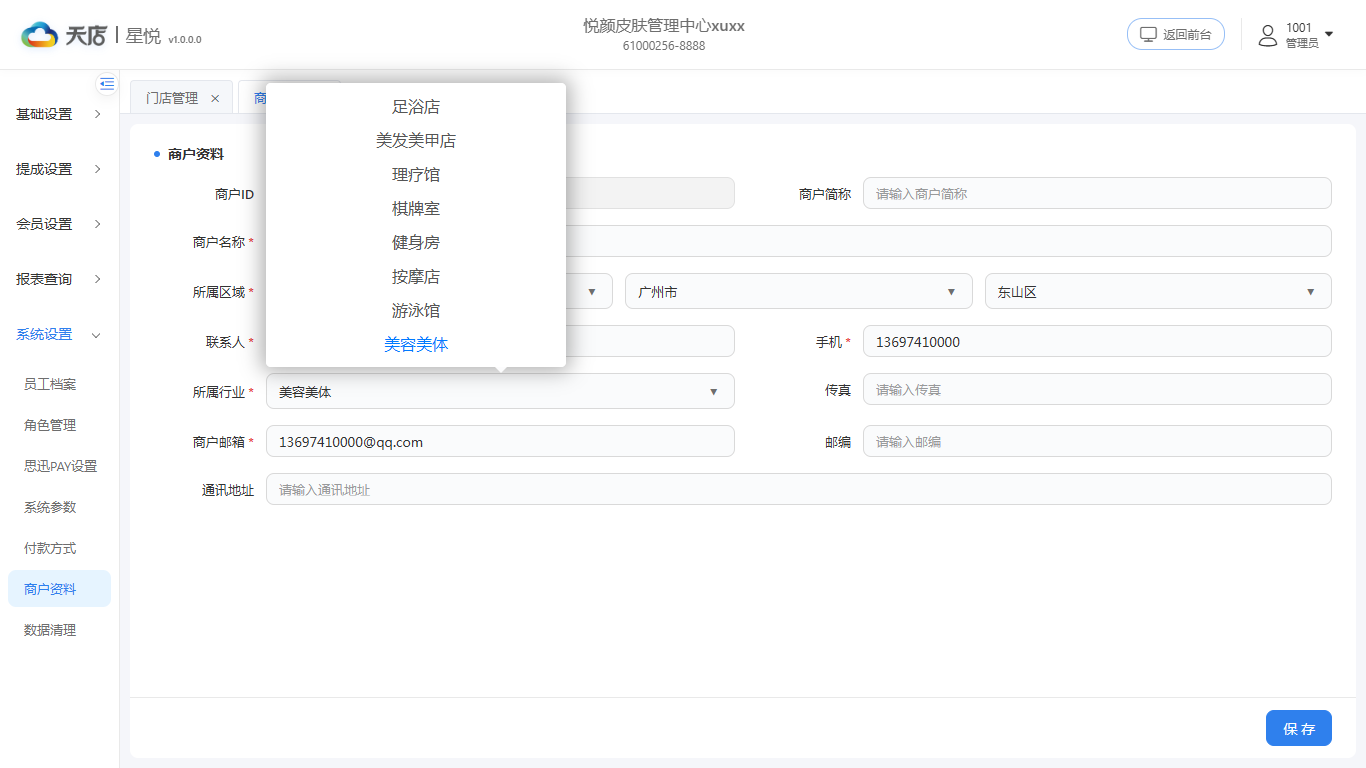Click the 手机 field with 13697410000
This screenshot has height=768, width=1366.
pyautogui.click(x=1097, y=341)
